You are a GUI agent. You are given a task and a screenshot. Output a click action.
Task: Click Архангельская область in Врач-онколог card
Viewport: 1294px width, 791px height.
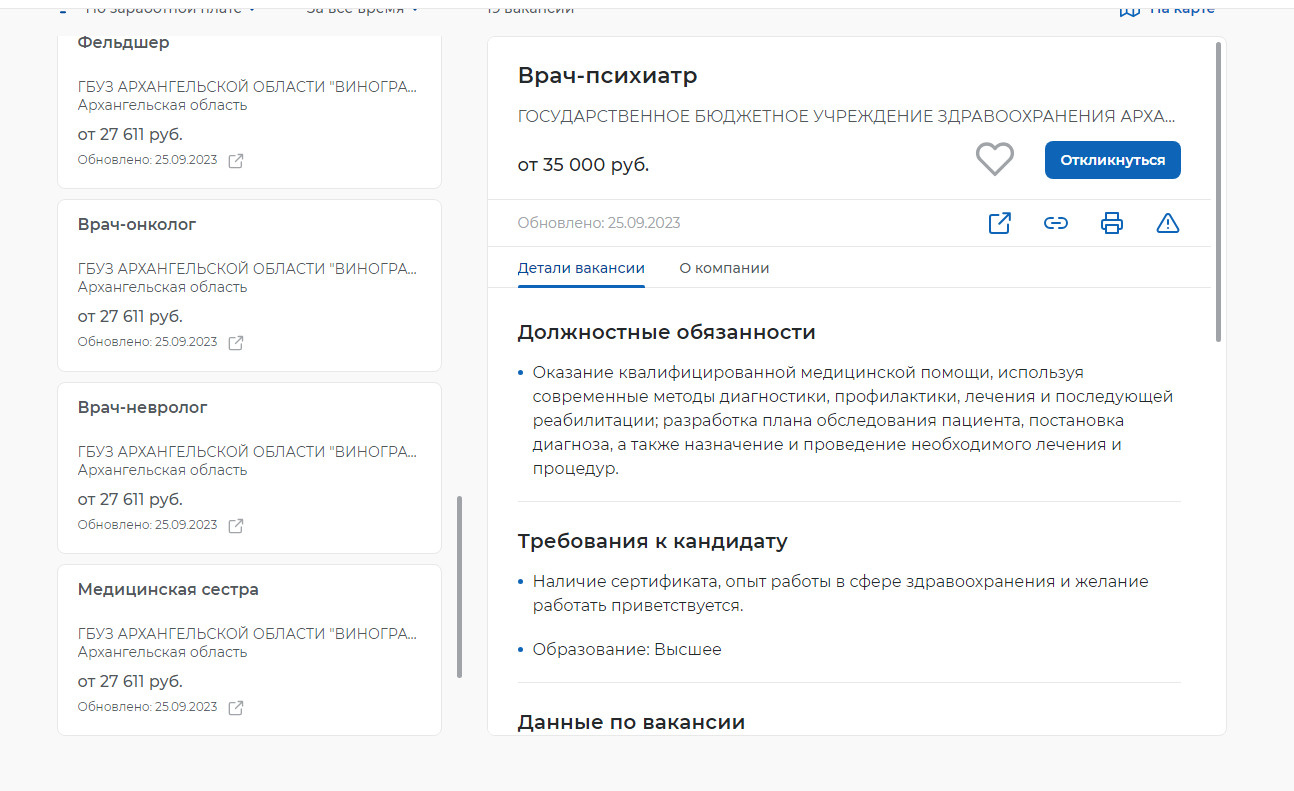pyautogui.click(x=162, y=287)
